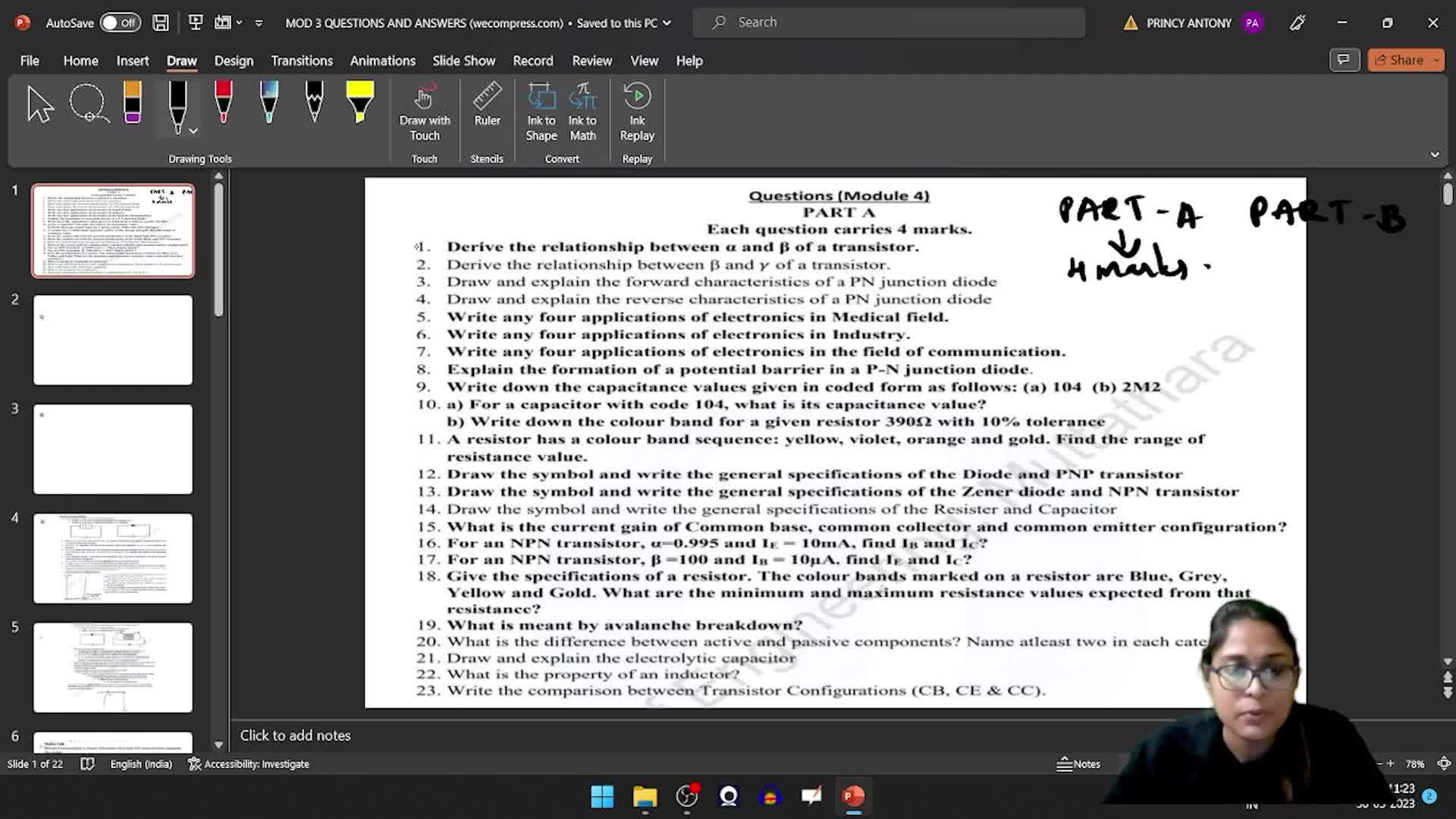1456x819 pixels.
Task: Click Ink to Math converter
Action: coord(582,112)
